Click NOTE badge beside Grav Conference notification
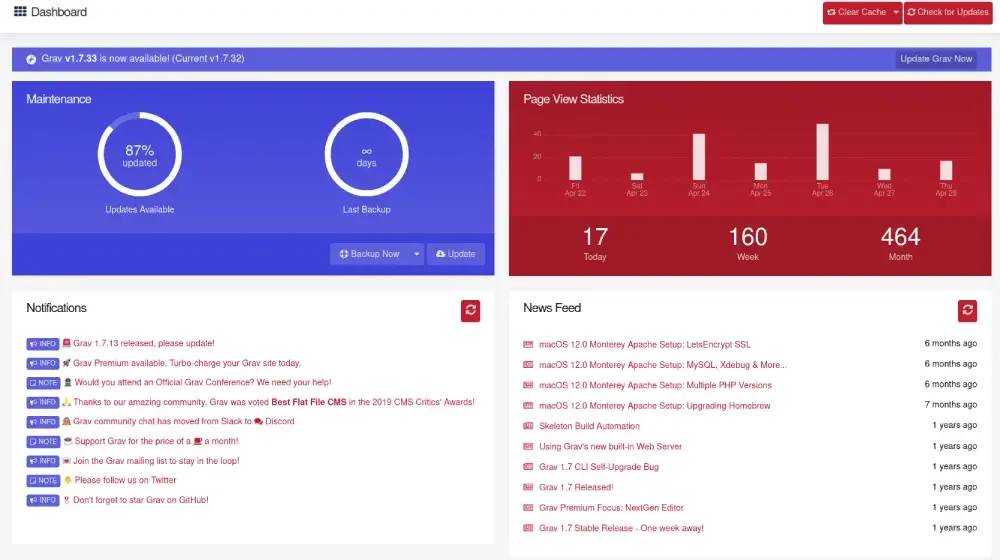 (43, 383)
